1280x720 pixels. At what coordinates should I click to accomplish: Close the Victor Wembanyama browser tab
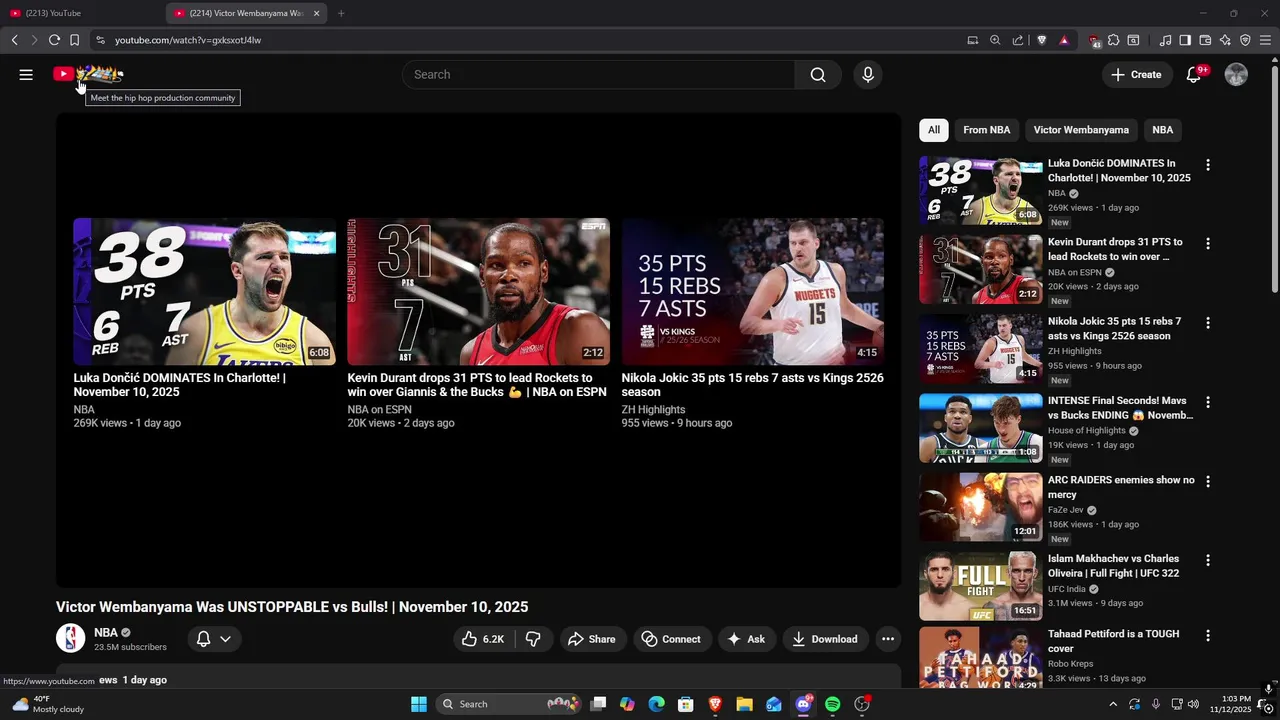click(x=317, y=13)
